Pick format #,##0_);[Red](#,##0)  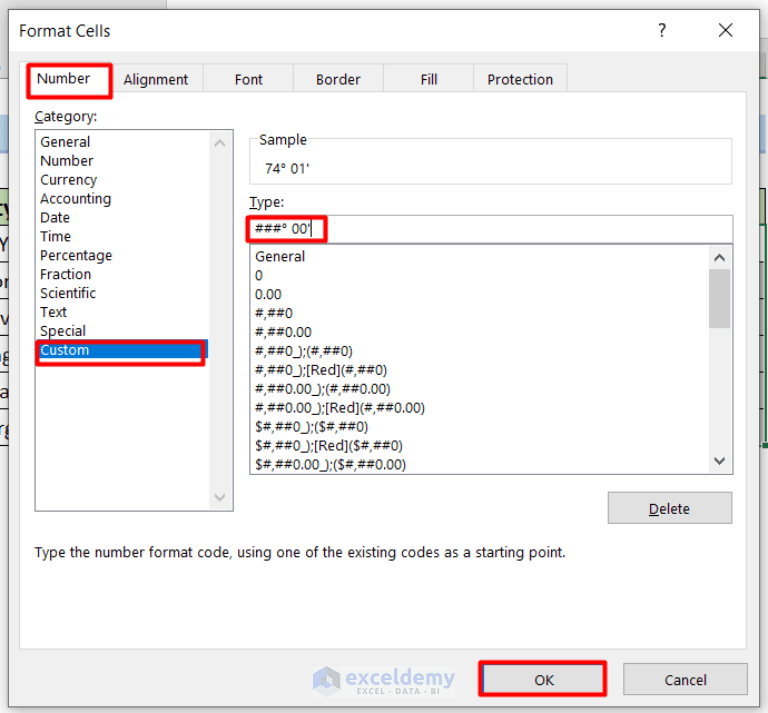pos(480,370)
